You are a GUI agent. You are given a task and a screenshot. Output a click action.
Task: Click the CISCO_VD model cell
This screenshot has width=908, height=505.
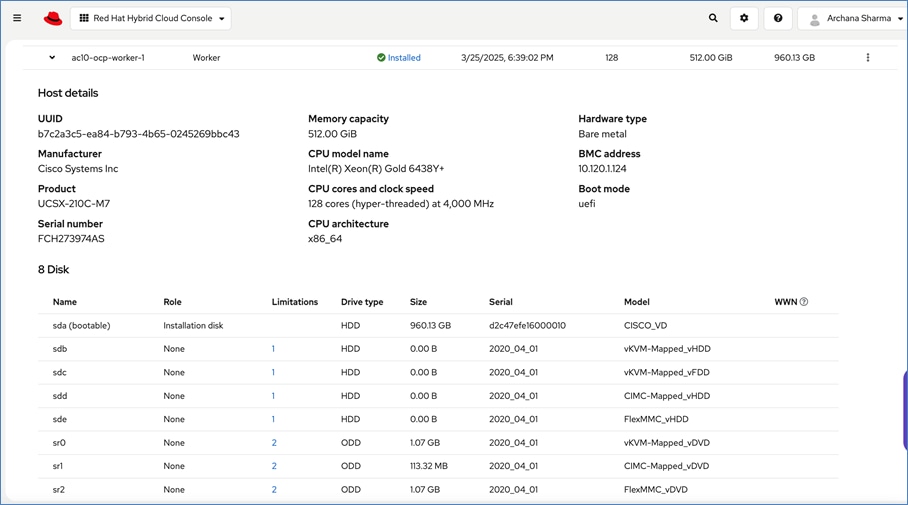646,325
